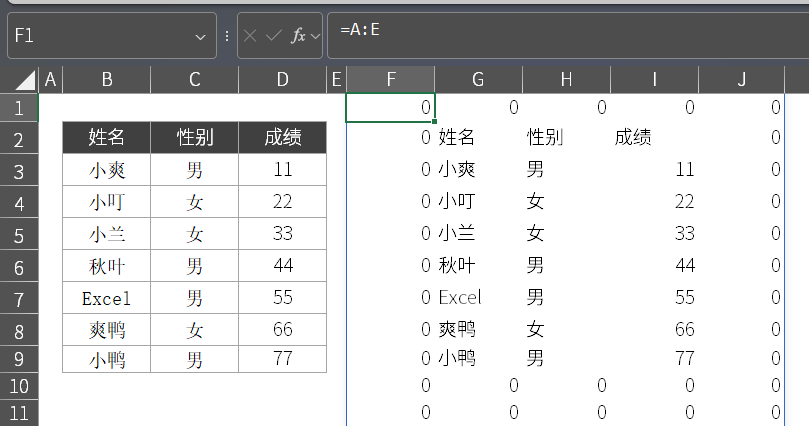Viewport: 809px width, 426px height.
Task: Click the 成绩 header cell in column D
Action: point(282,138)
